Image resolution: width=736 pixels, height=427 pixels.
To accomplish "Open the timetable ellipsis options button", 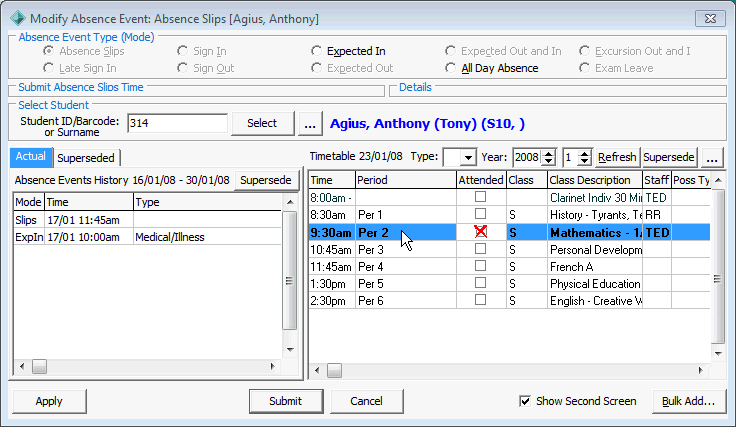I will tap(712, 157).
